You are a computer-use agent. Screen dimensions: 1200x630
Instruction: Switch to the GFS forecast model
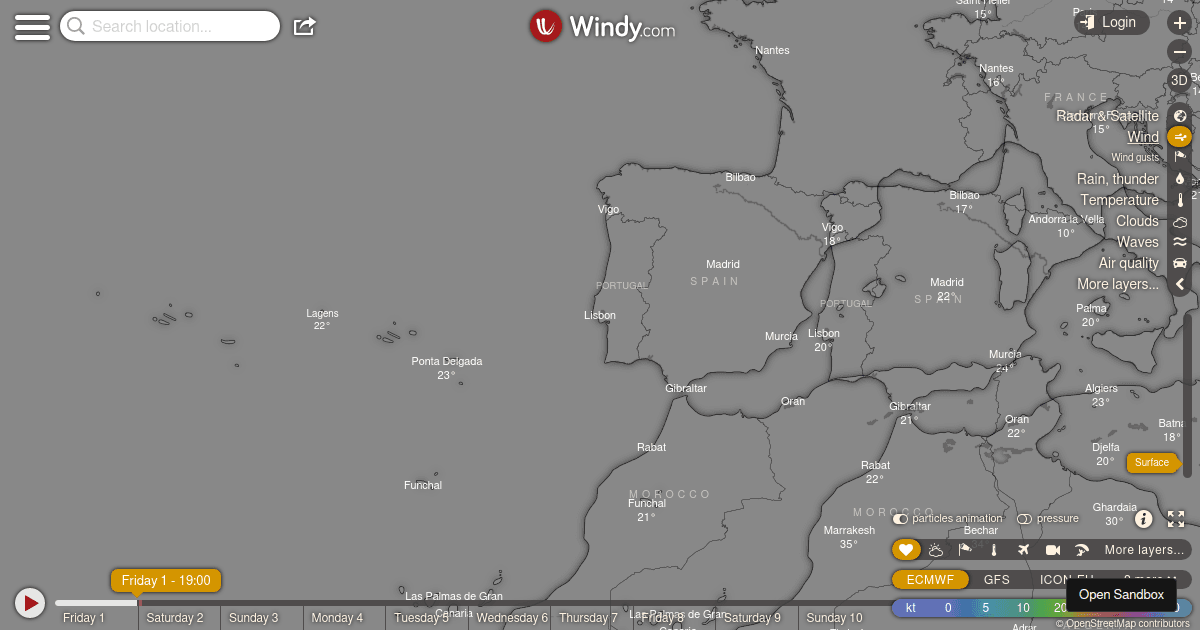pyautogui.click(x=997, y=579)
